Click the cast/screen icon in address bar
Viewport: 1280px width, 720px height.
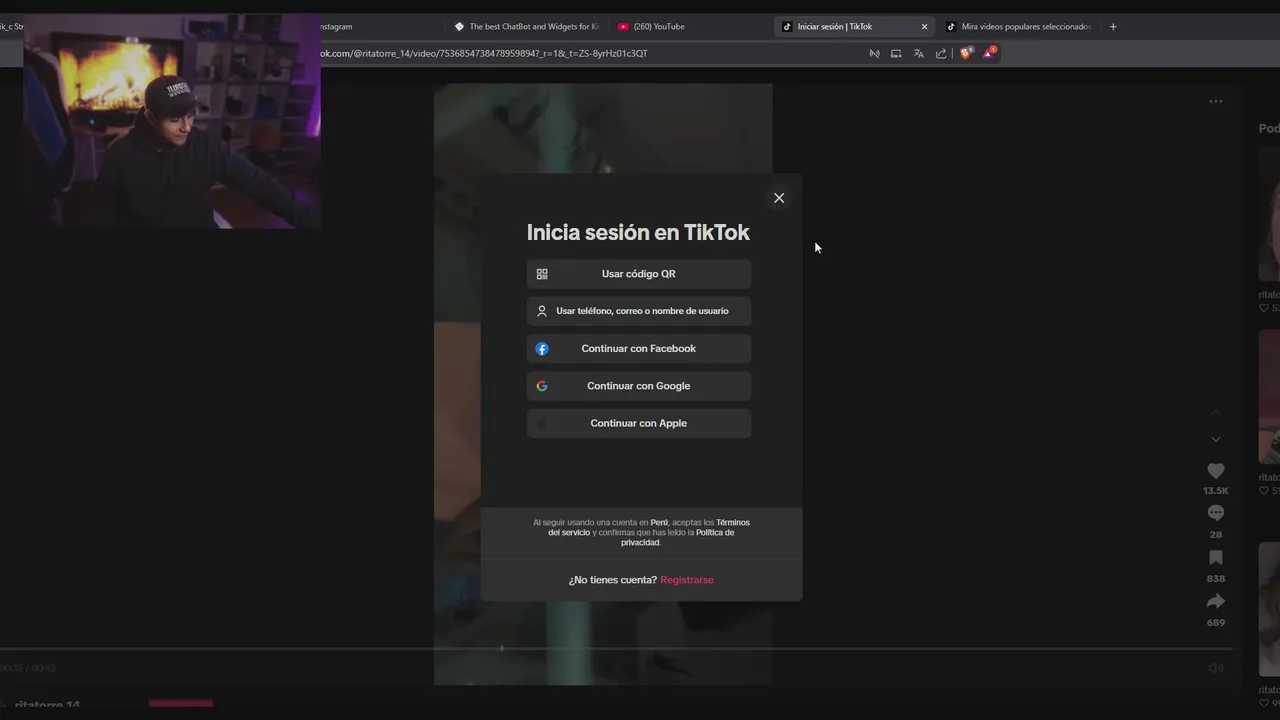point(896,54)
